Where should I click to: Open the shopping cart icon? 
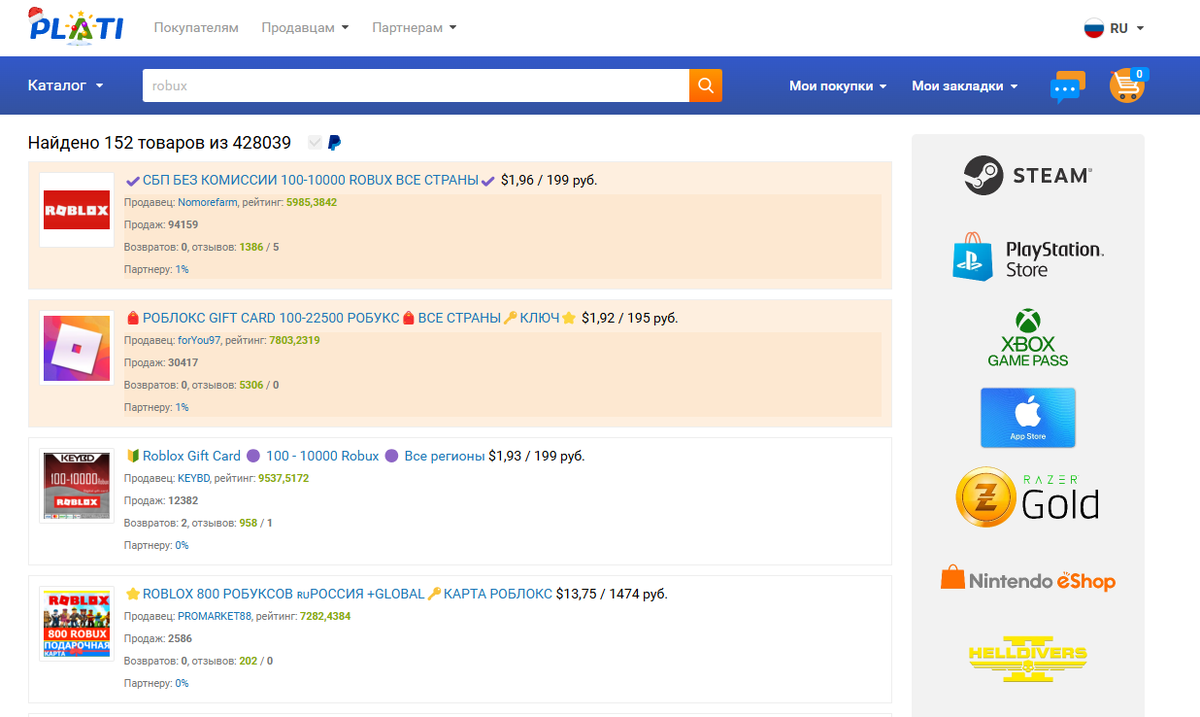[1128, 86]
